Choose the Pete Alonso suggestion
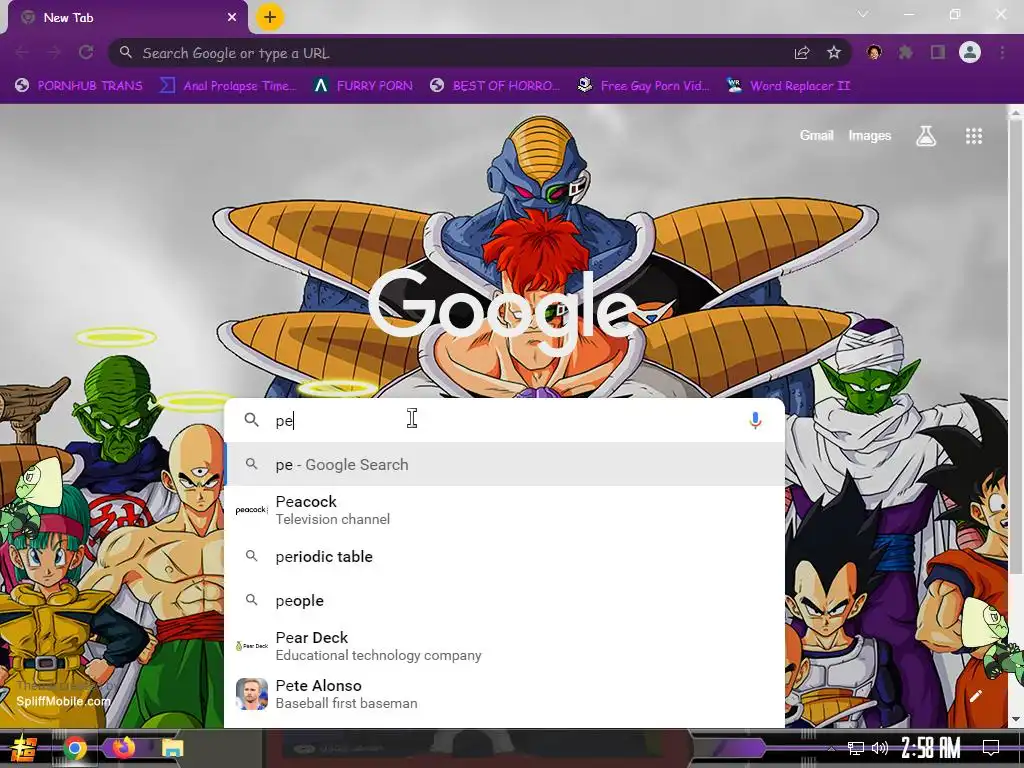The image size is (1024, 768). point(504,694)
